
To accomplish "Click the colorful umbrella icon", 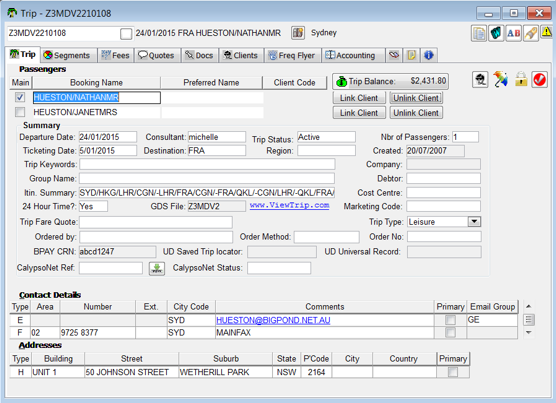I will tap(501, 79).
